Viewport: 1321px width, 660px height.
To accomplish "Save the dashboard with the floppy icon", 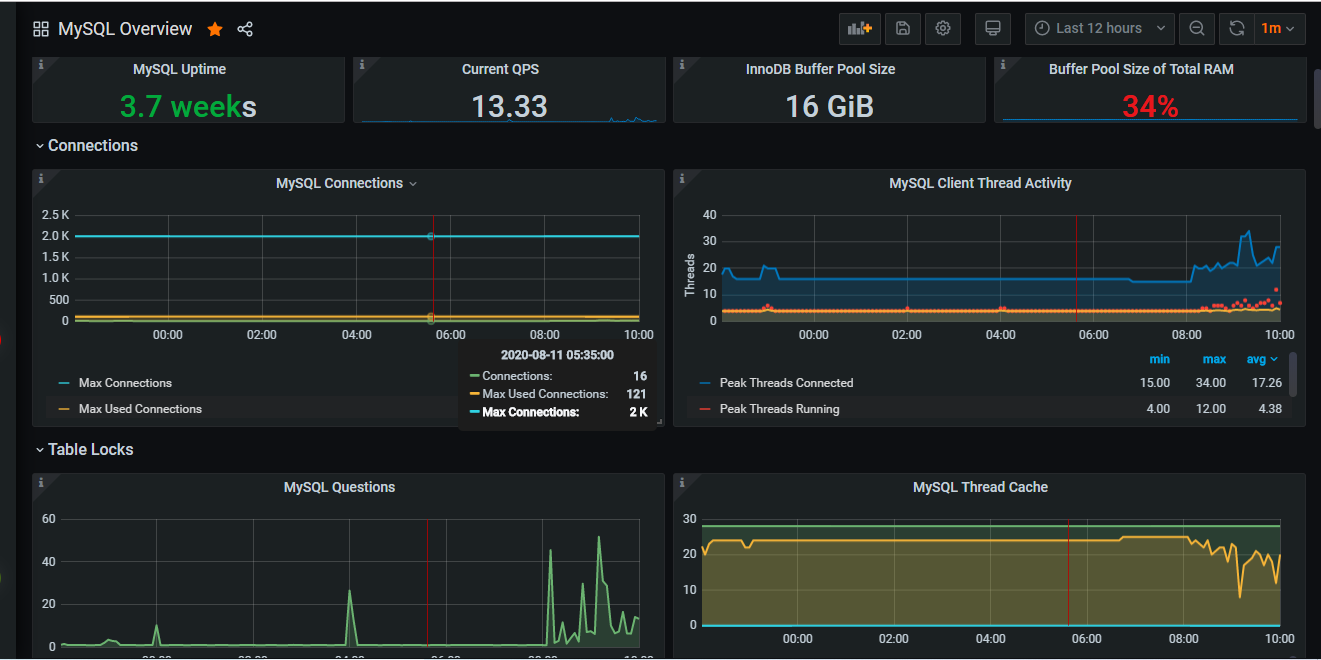I will (903, 28).
